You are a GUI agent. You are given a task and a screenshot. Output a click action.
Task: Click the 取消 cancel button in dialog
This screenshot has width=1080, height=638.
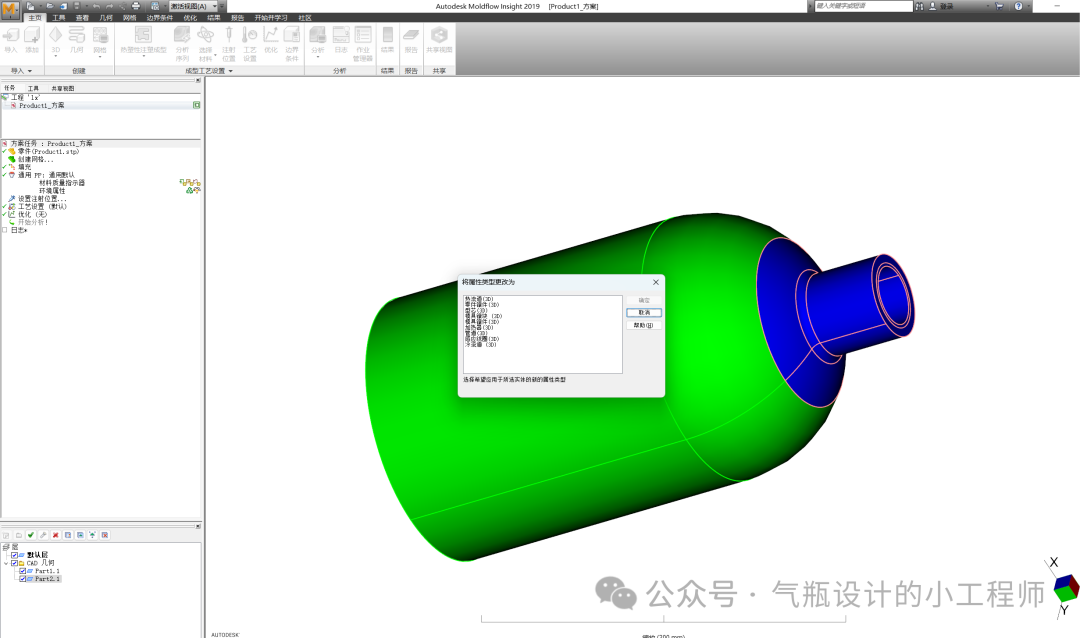point(644,313)
